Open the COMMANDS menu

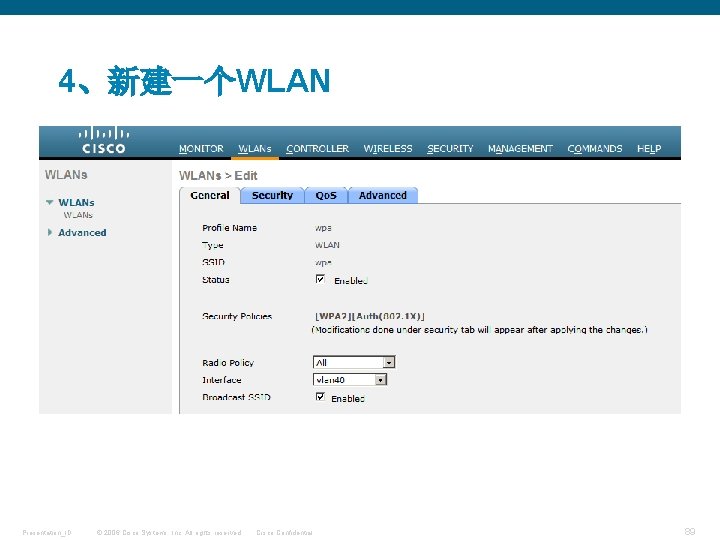[x=595, y=149]
